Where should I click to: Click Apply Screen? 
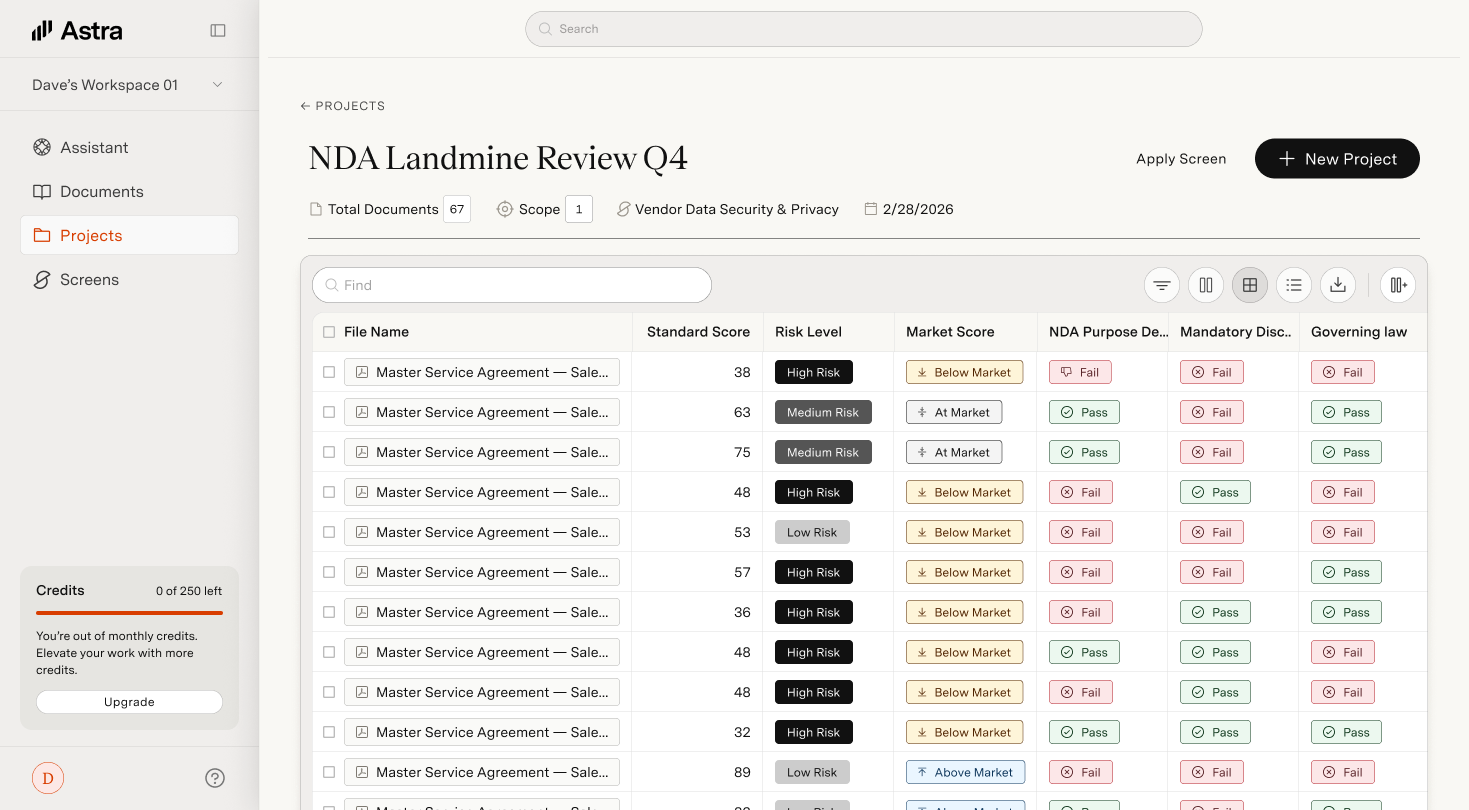1181,159
